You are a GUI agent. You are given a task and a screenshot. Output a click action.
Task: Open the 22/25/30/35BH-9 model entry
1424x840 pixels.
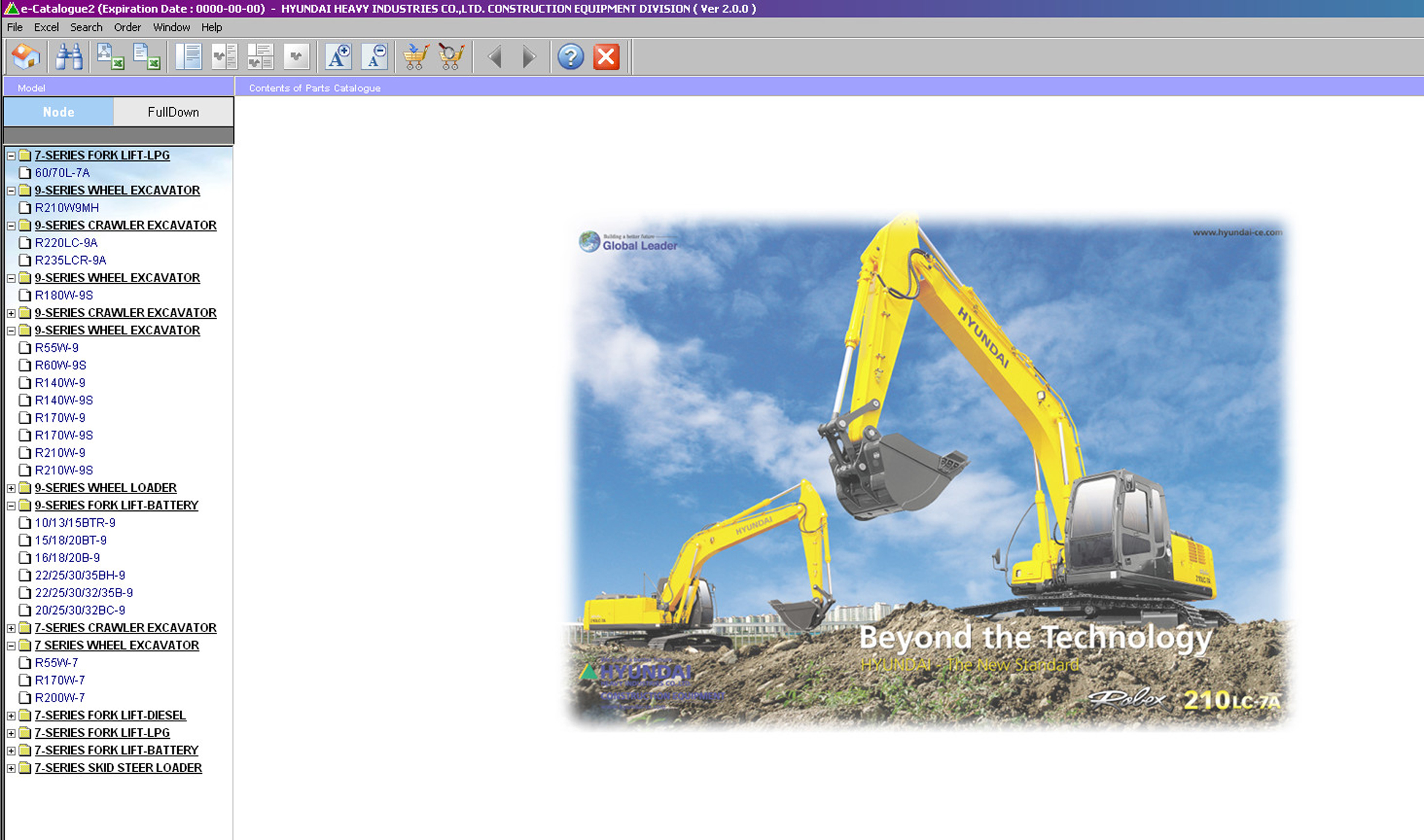click(80, 575)
